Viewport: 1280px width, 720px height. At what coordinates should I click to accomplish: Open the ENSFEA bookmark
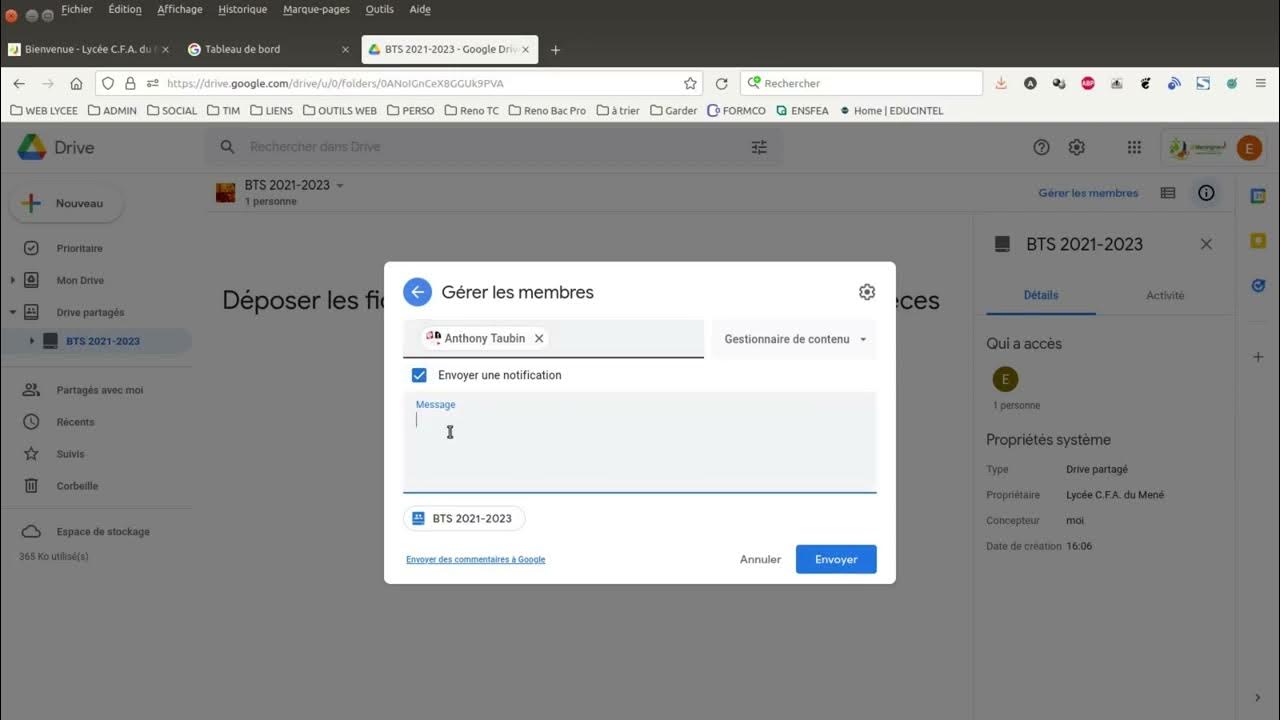coord(802,111)
